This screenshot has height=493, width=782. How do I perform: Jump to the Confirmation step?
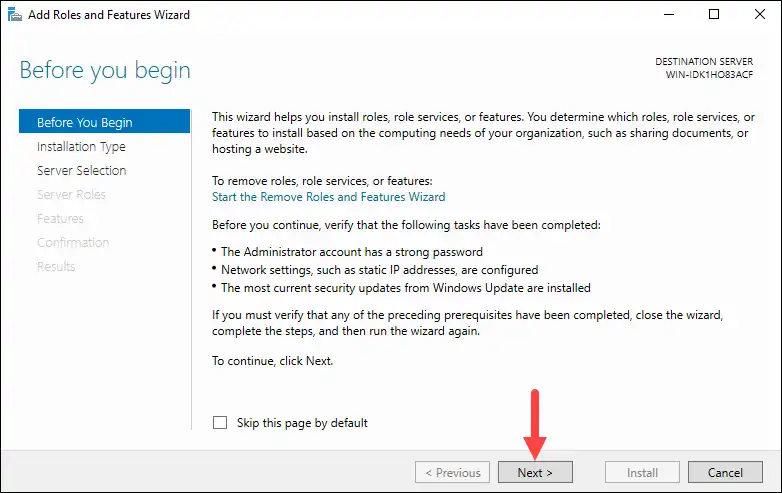[x=73, y=242]
